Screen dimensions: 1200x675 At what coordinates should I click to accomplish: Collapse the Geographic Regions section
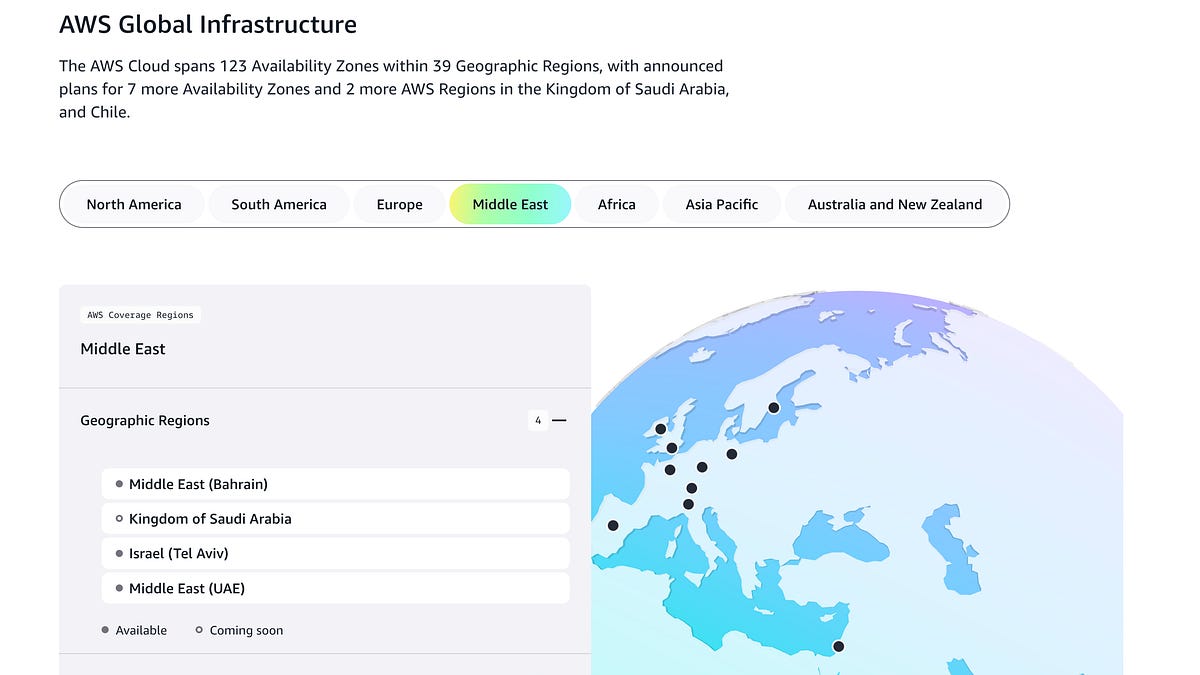[x=559, y=421]
